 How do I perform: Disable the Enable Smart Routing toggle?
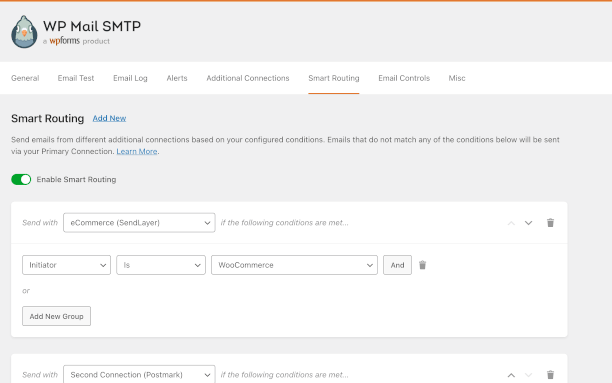21,180
